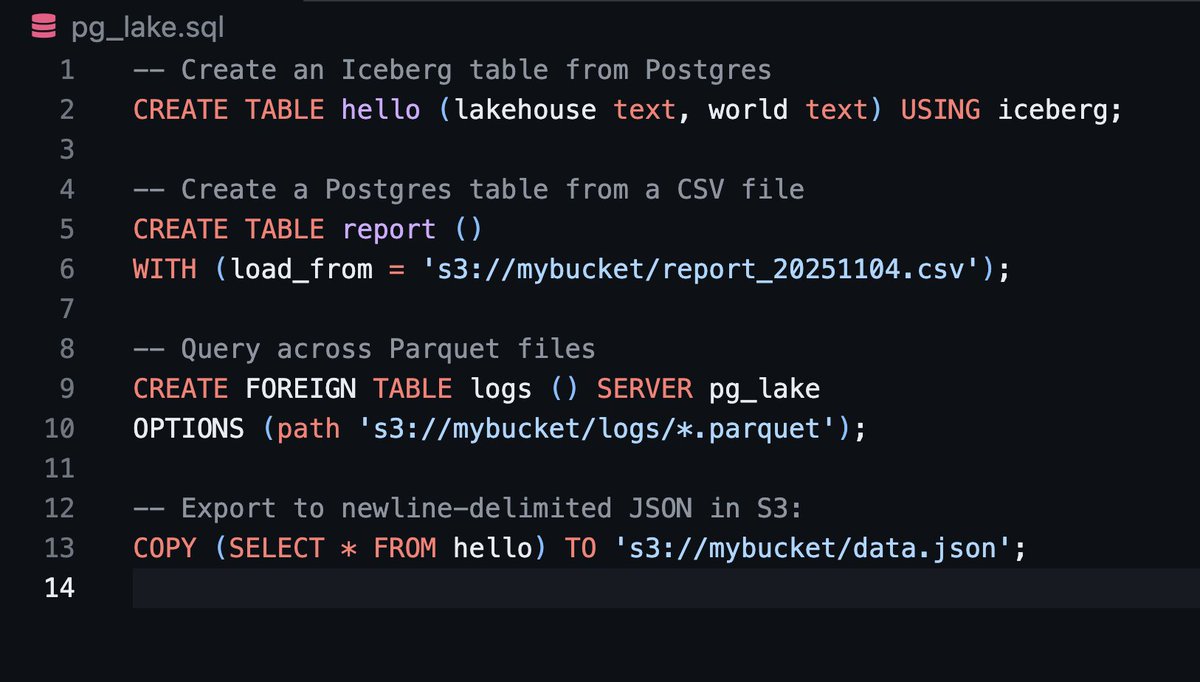Screen dimensions: 1200x682
Task: Click line number 14 in the gutter
Action: coord(59,588)
